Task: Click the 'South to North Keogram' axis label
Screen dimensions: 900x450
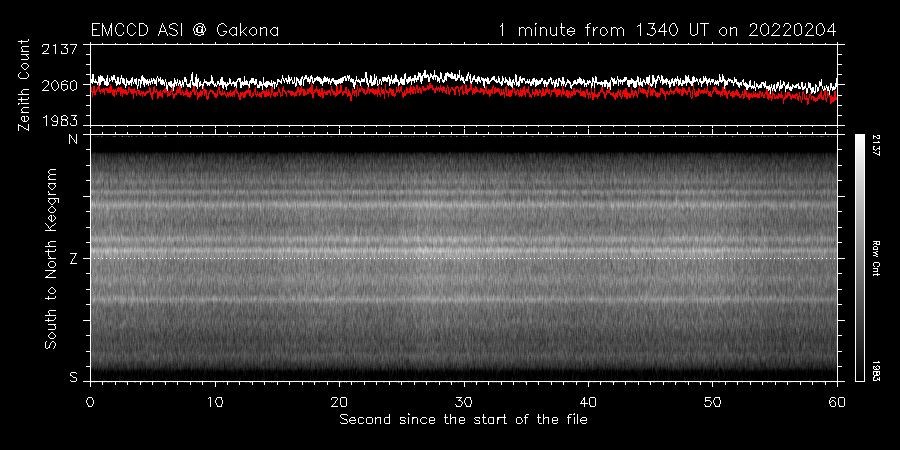Action: 51,258
